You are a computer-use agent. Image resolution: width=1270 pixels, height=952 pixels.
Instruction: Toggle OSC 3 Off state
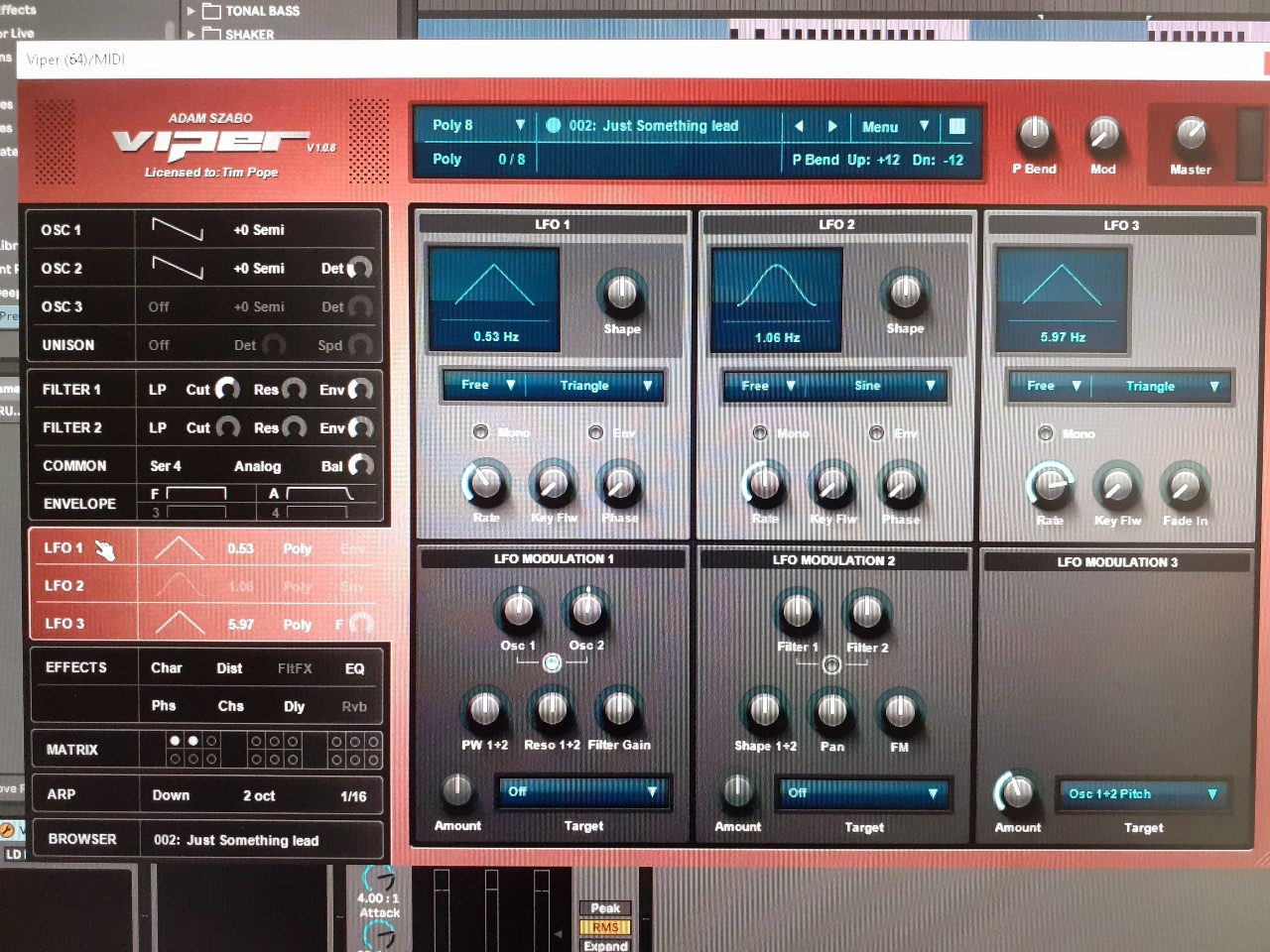tap(159, 306)
